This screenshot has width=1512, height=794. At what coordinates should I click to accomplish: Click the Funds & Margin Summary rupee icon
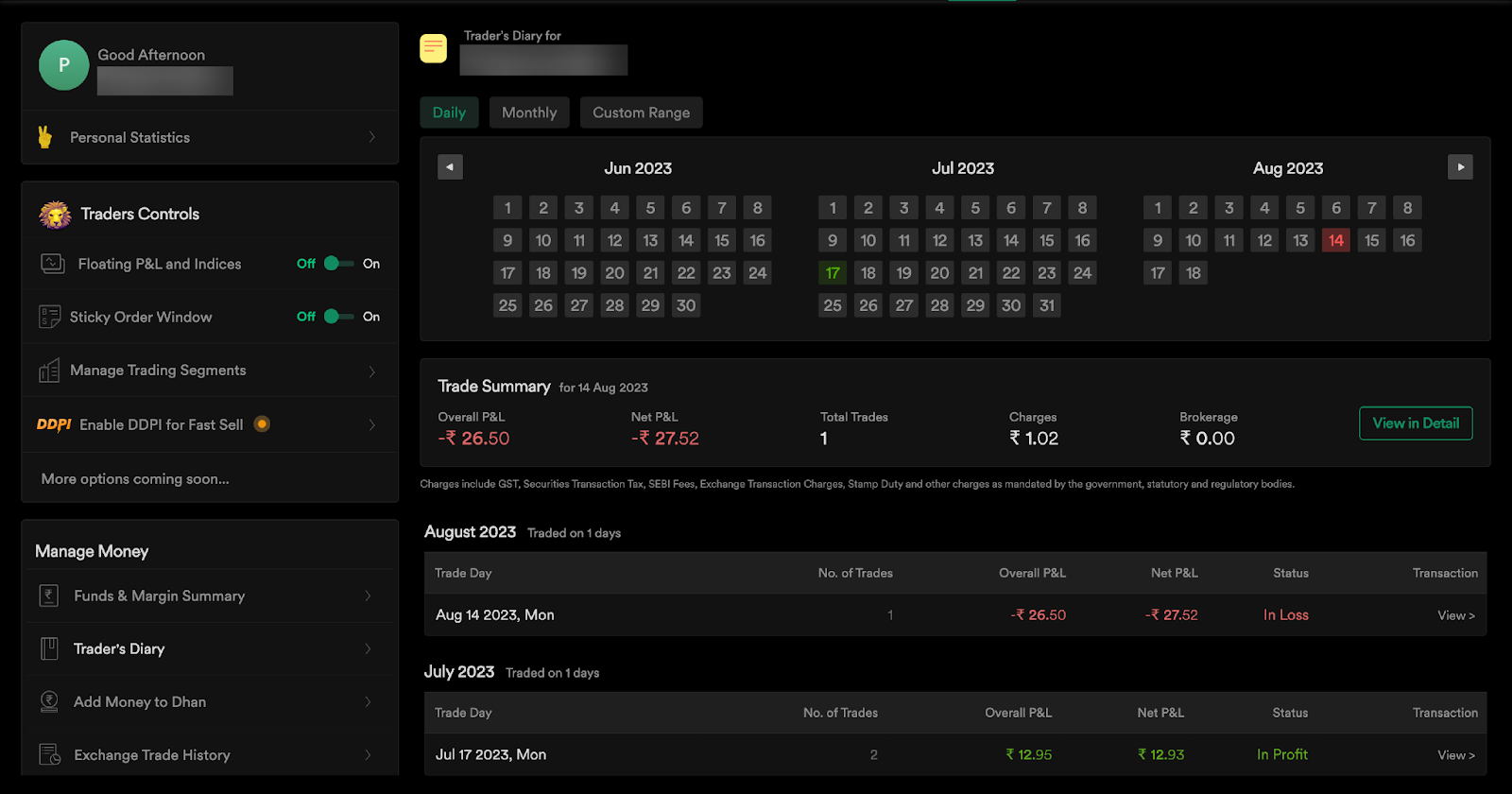click(x=49, y=595)
